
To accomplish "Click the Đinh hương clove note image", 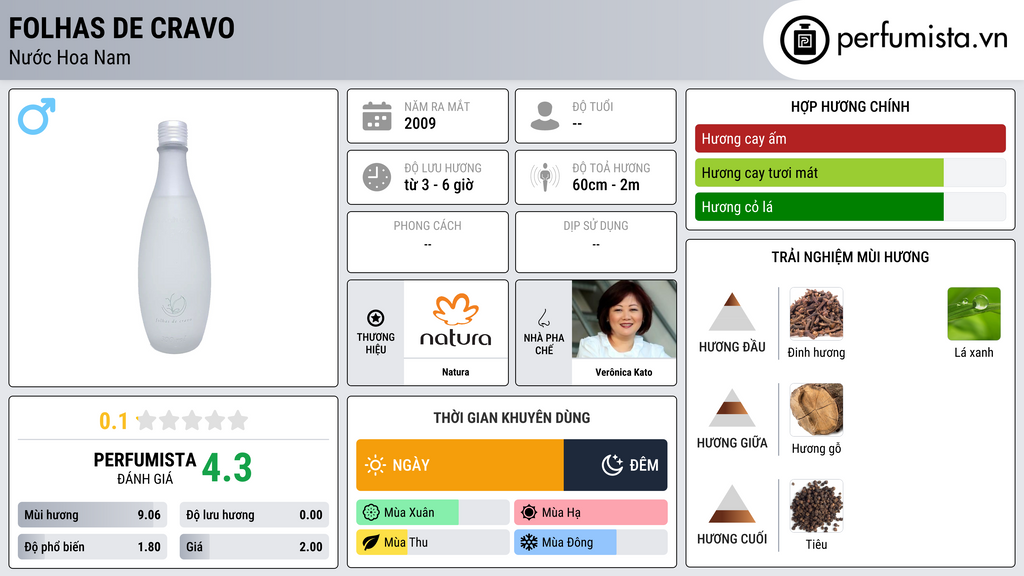I will click(816, 313).
